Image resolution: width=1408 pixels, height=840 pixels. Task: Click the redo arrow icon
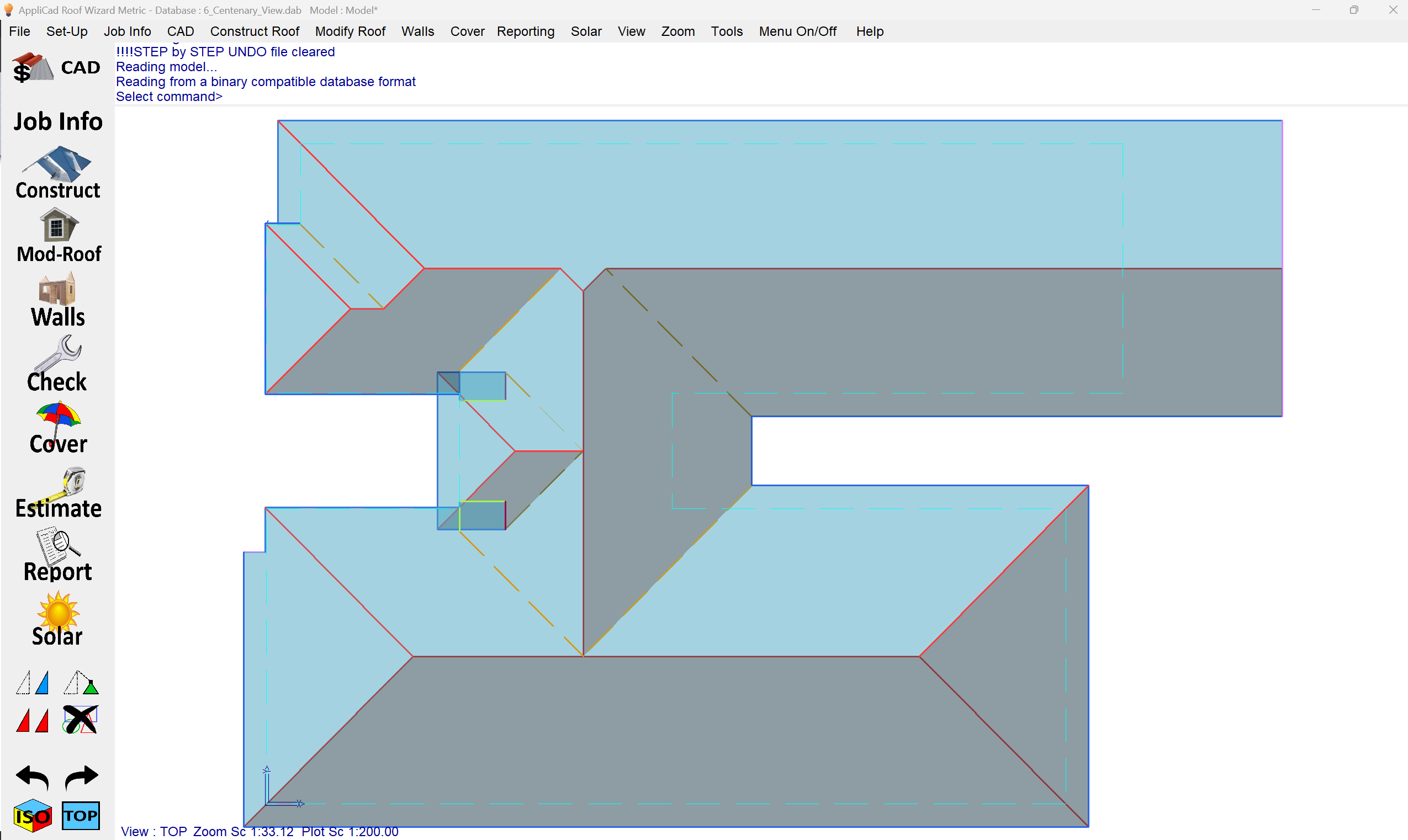tap(81, 777)
